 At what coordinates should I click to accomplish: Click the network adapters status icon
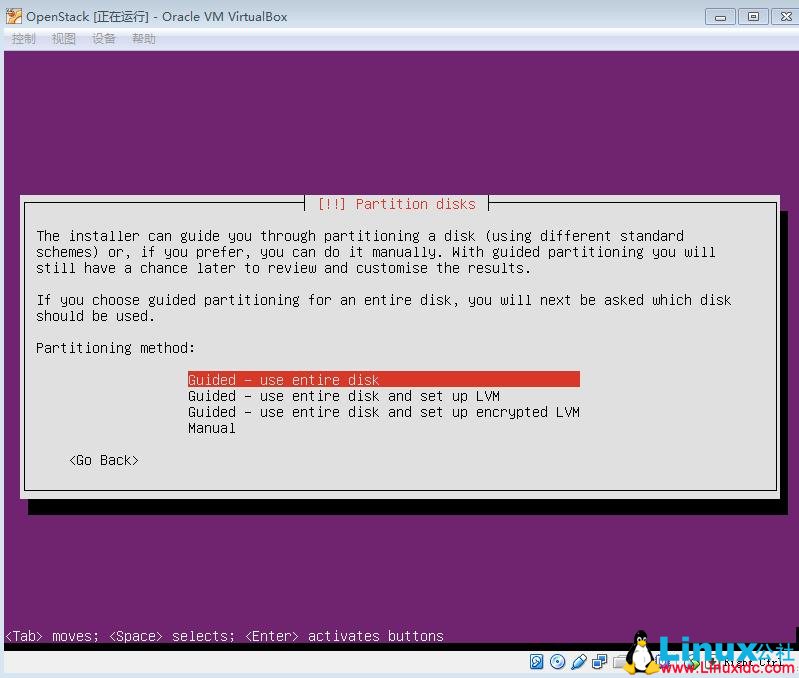click(x=600, y=661)
